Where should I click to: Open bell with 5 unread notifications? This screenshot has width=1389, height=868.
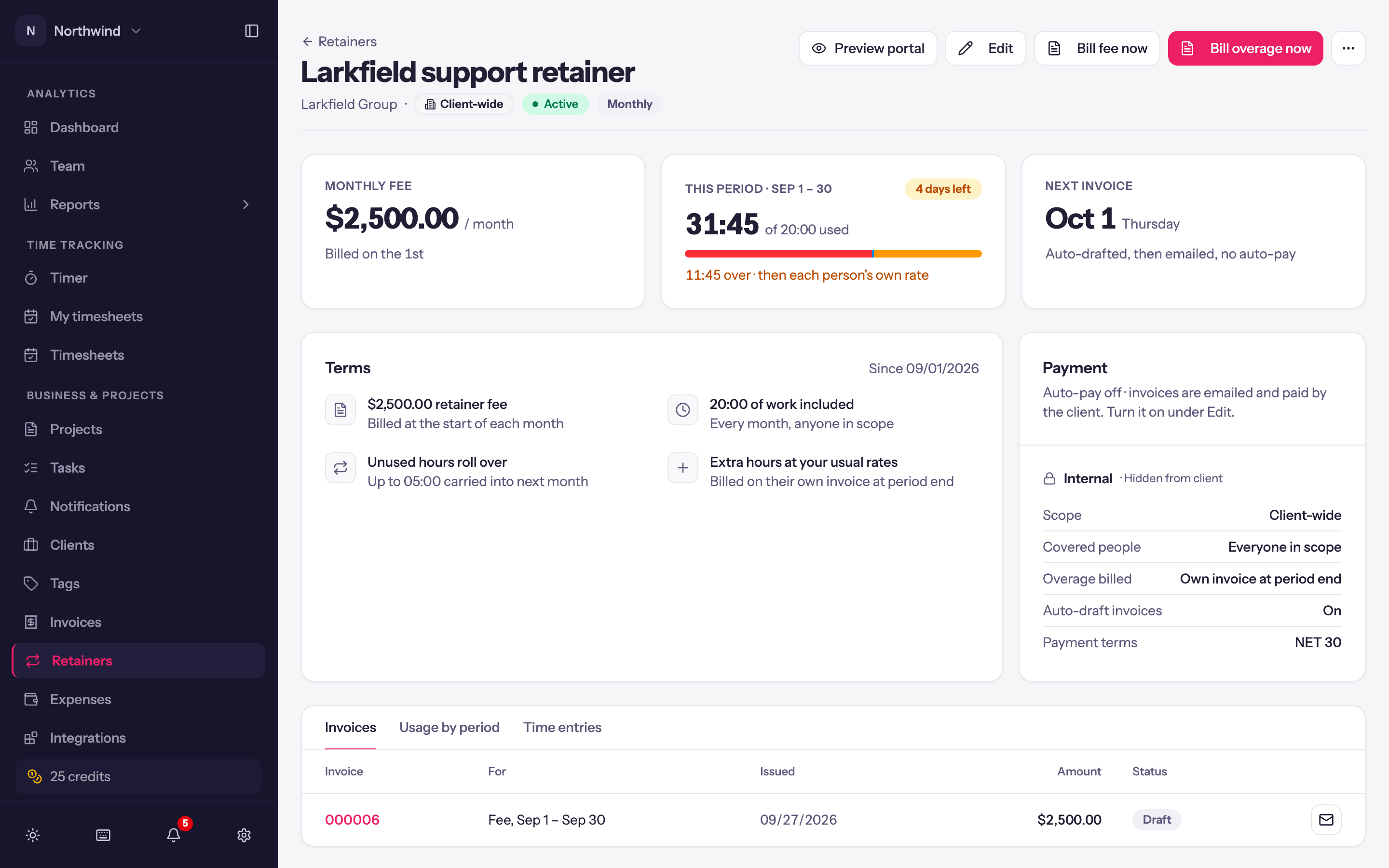point(174,835)
